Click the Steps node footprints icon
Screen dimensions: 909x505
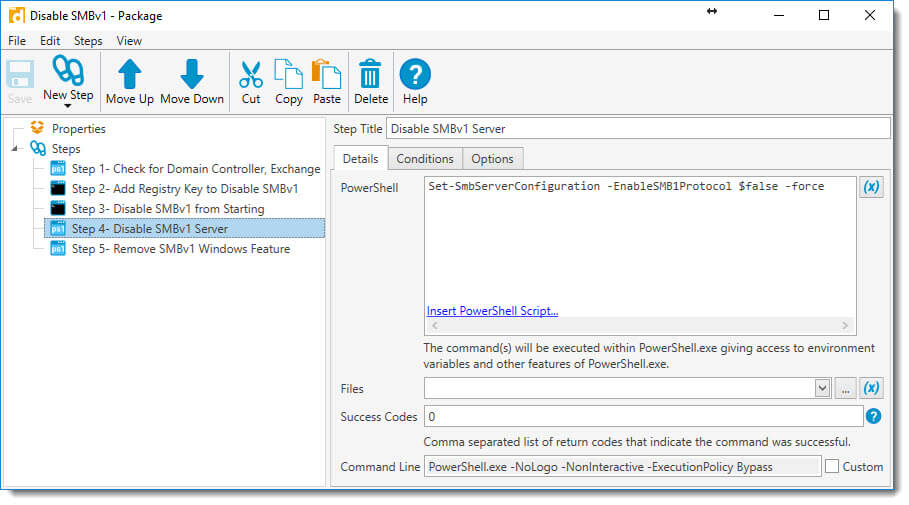click(x=38, y=148)
